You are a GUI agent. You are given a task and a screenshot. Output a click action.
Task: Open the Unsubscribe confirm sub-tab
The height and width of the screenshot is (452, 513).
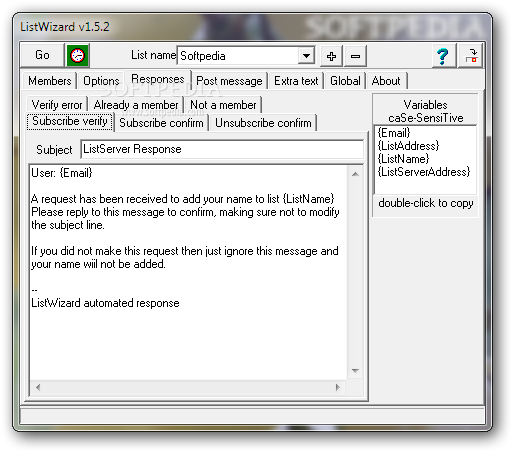pos(263,123)
